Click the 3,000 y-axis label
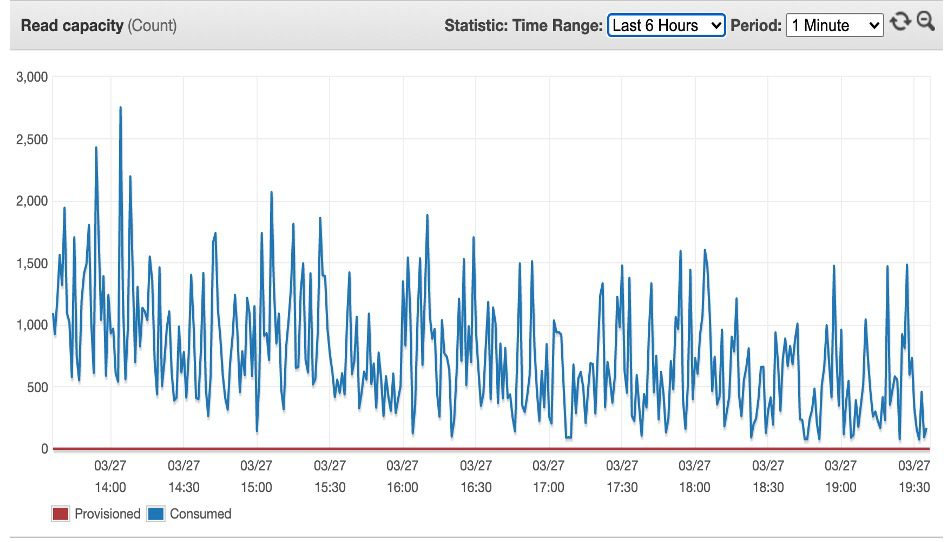 [32, 77]
